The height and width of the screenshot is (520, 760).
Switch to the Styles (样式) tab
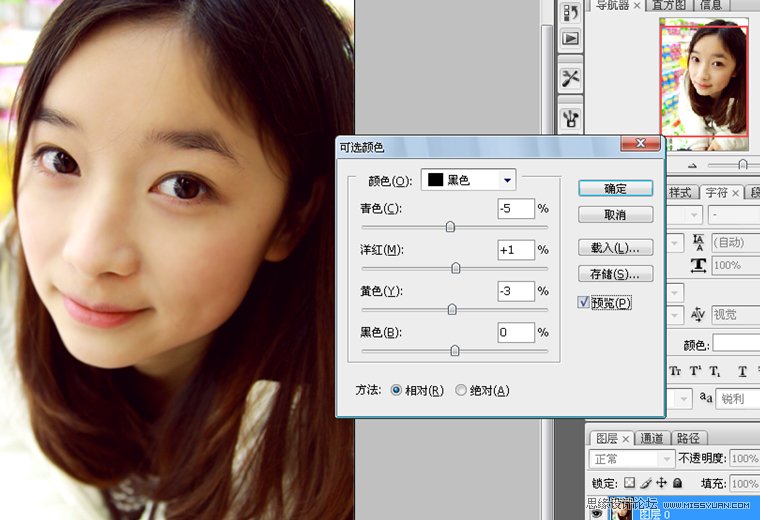[x=680, y=193]
